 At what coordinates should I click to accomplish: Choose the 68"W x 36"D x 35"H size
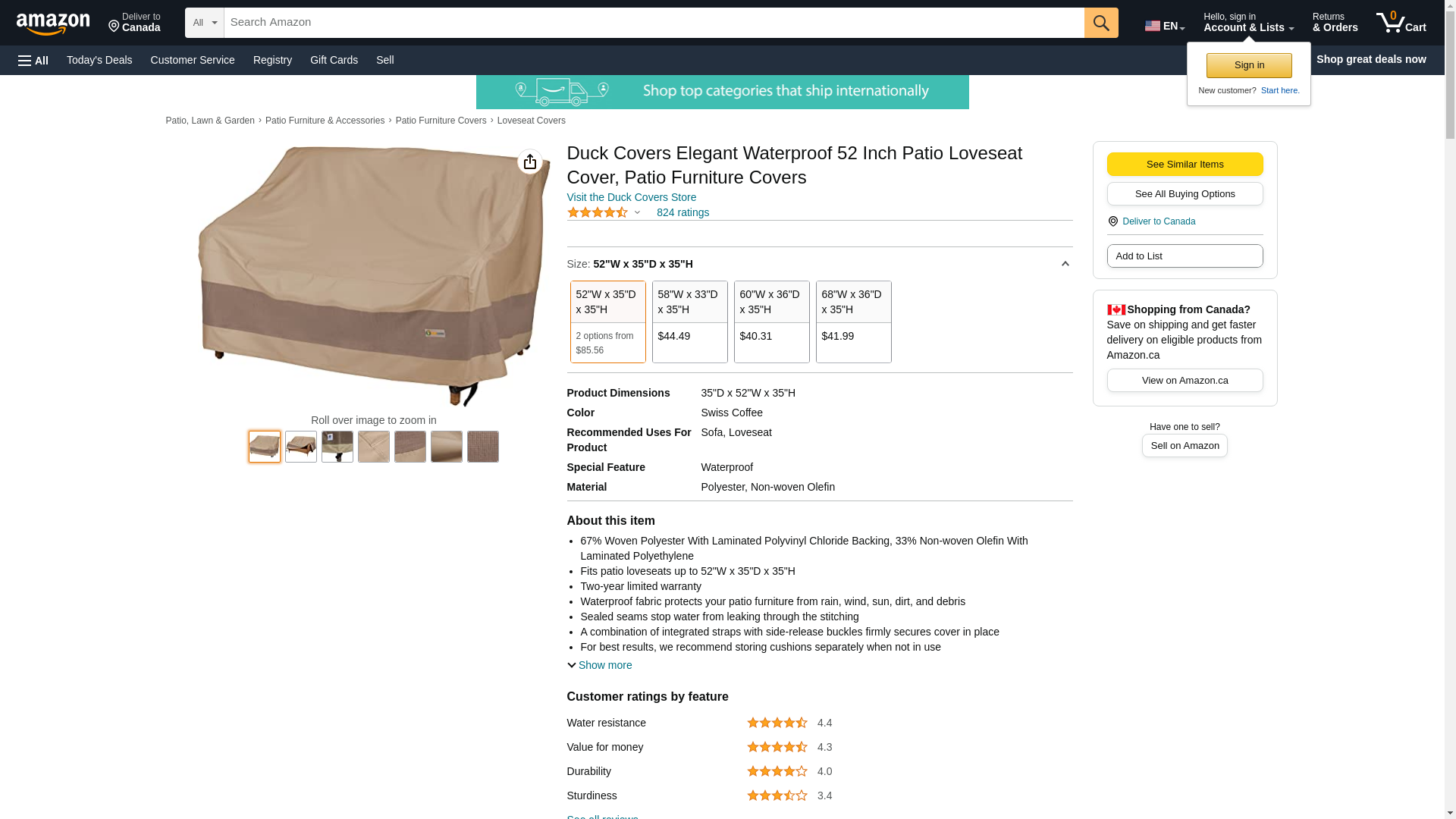(x=853, y=322)
